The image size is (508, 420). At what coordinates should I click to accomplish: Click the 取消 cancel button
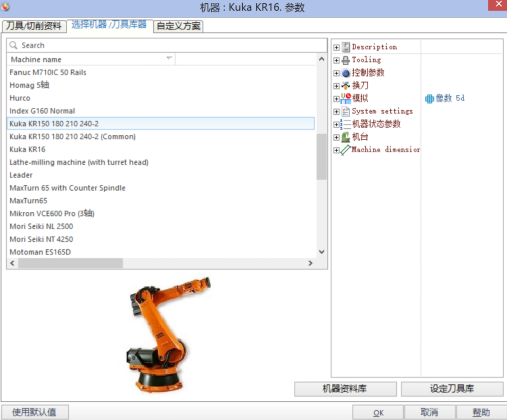coord(429,413)
